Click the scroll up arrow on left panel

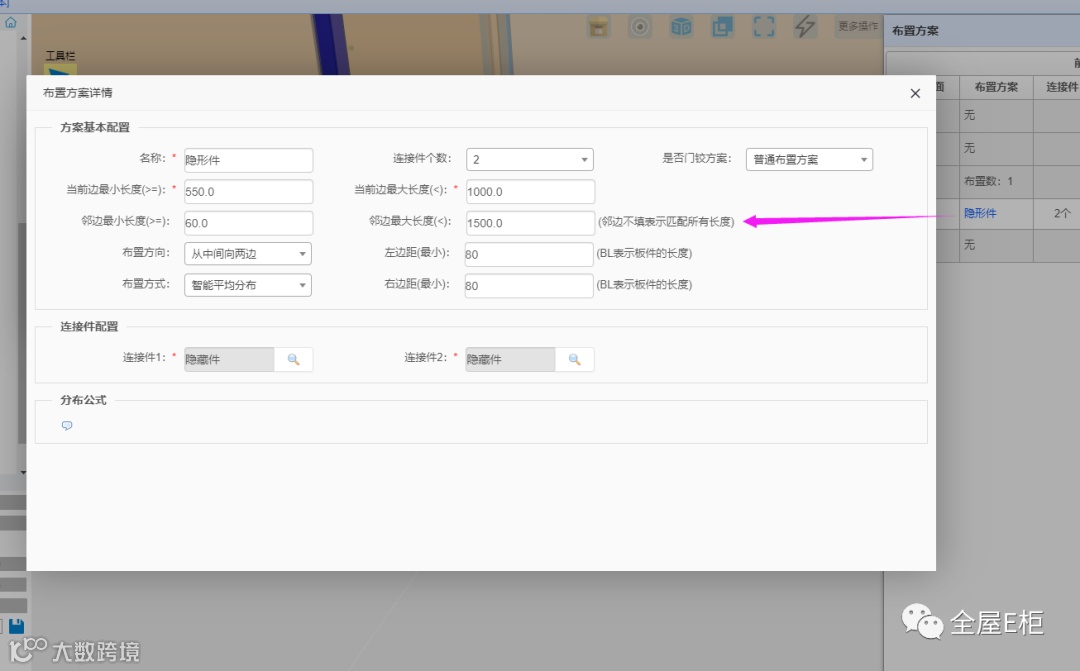[23, 38]
